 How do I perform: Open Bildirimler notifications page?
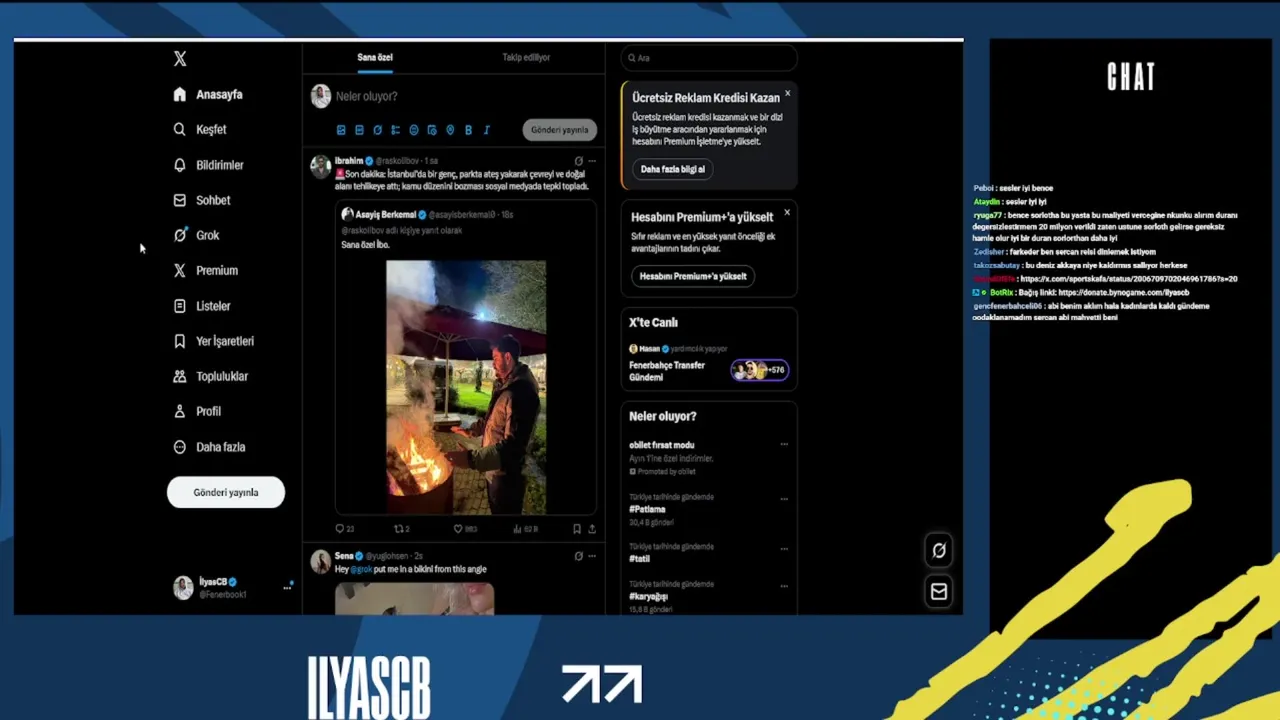pyautogui.click(x=208, y=165)
